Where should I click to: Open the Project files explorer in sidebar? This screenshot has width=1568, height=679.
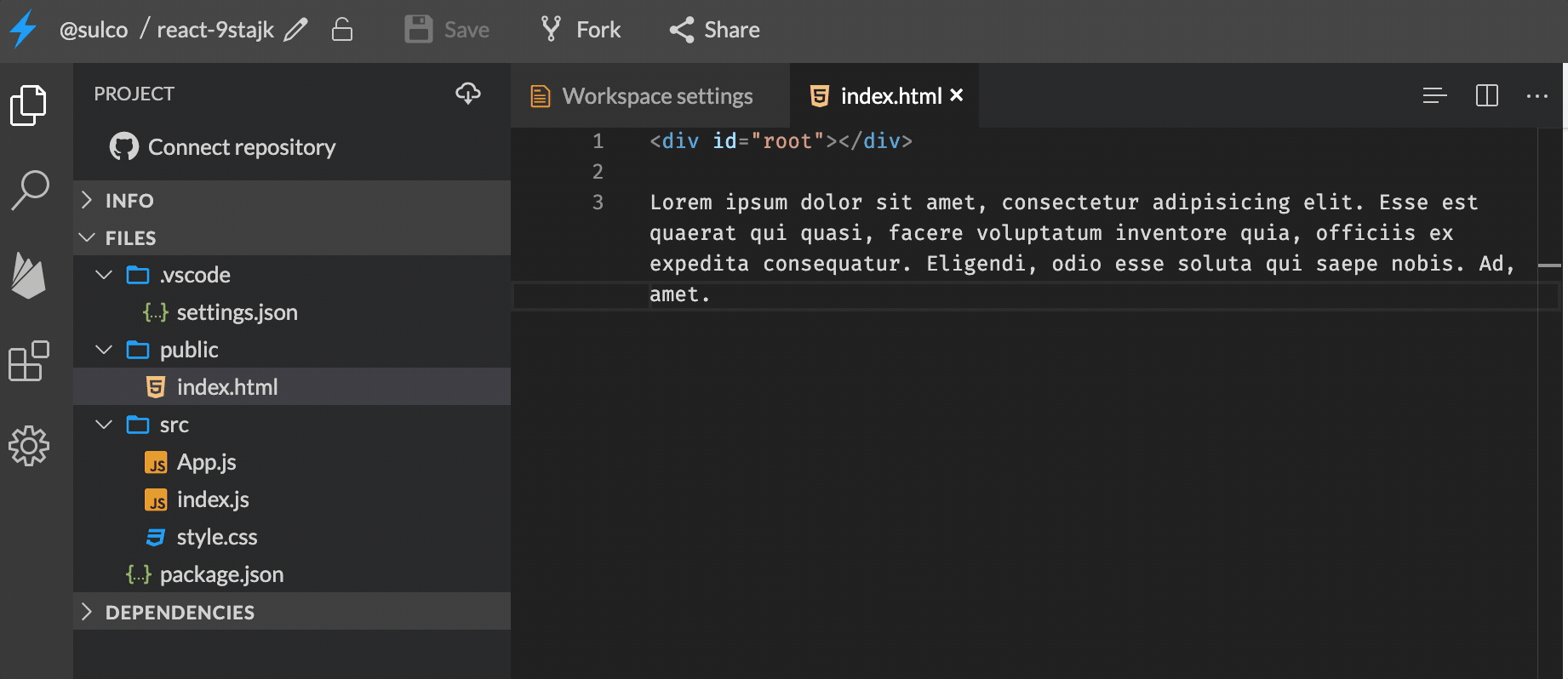tap(29, 106)
